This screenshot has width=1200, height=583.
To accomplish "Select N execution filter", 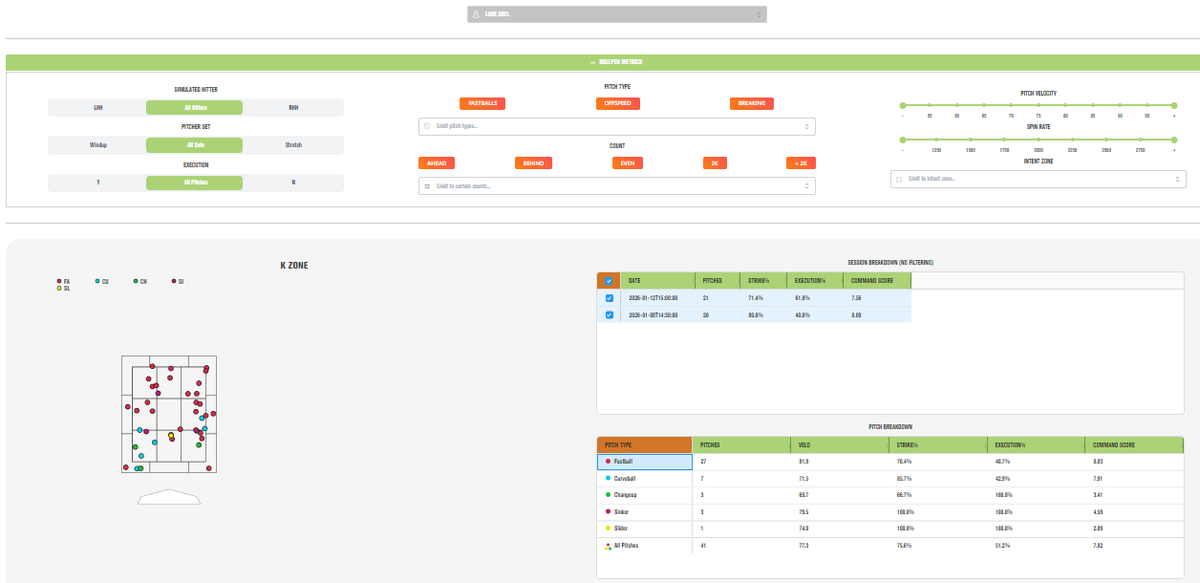I will pyautogui.click(x=293, y=183).
